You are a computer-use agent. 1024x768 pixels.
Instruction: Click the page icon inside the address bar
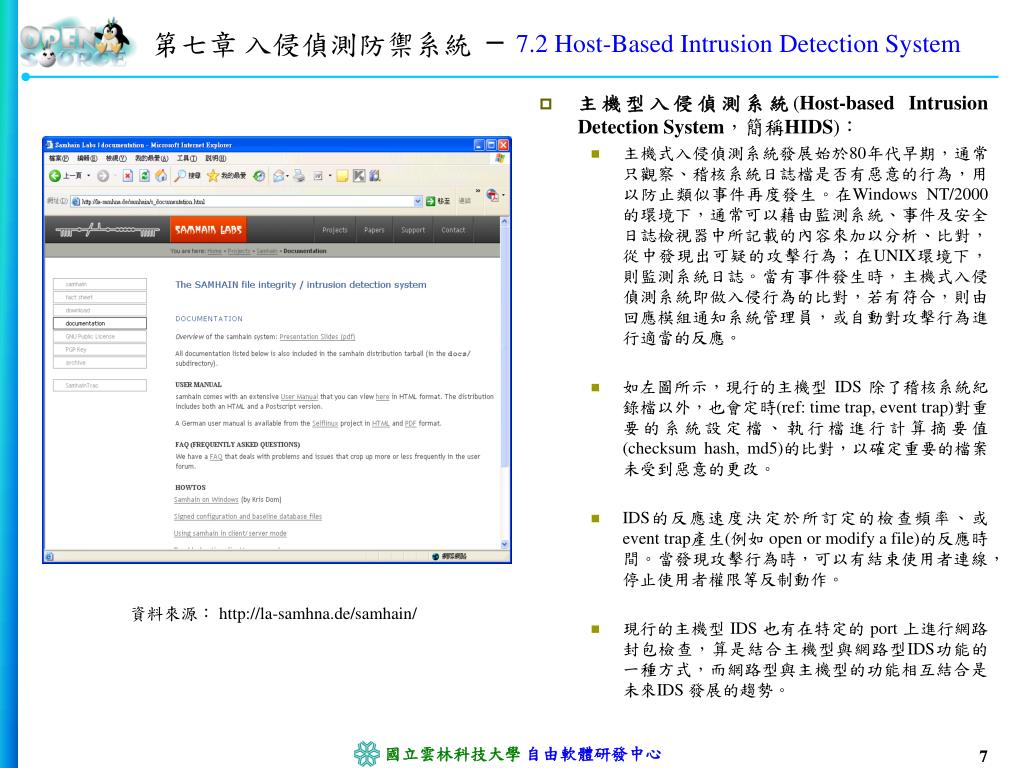click(x=76, y=201)
